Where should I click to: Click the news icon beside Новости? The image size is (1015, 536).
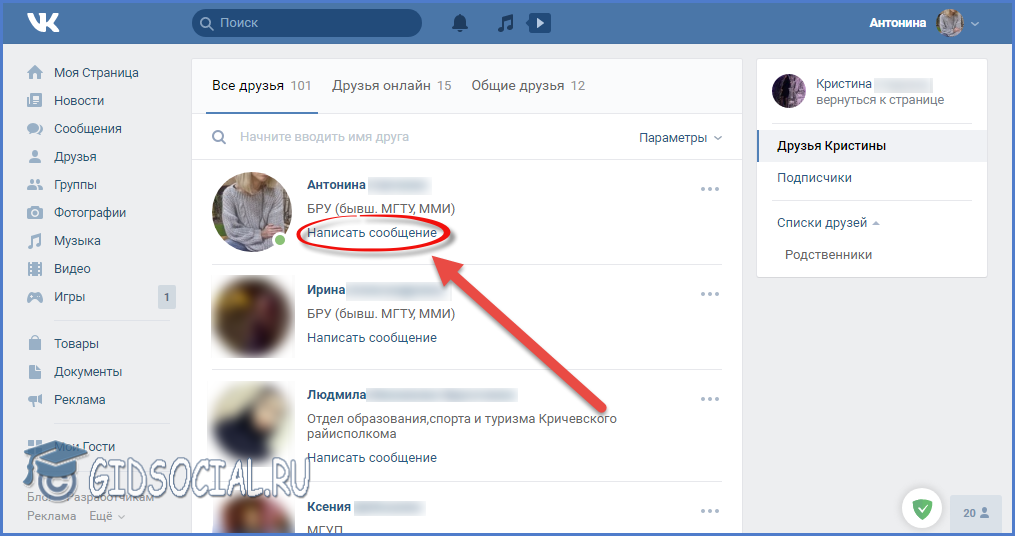(35, 100)
